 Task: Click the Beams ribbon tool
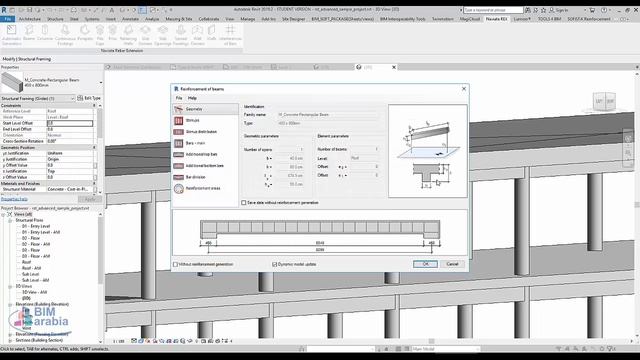tap(29, 33)
